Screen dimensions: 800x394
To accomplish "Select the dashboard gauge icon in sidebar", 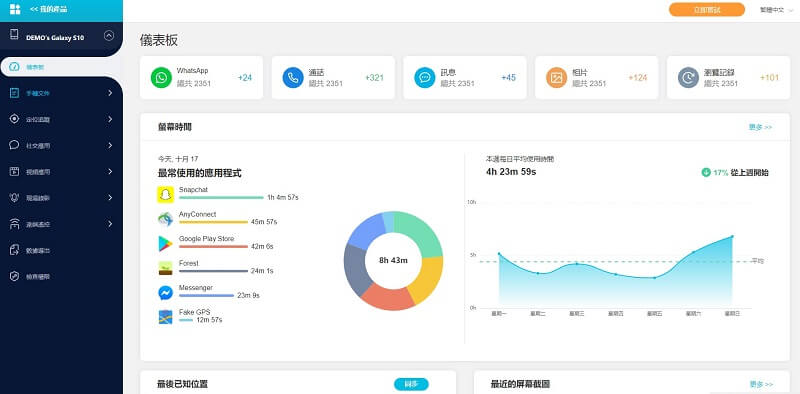I will [x=14, y=67].
